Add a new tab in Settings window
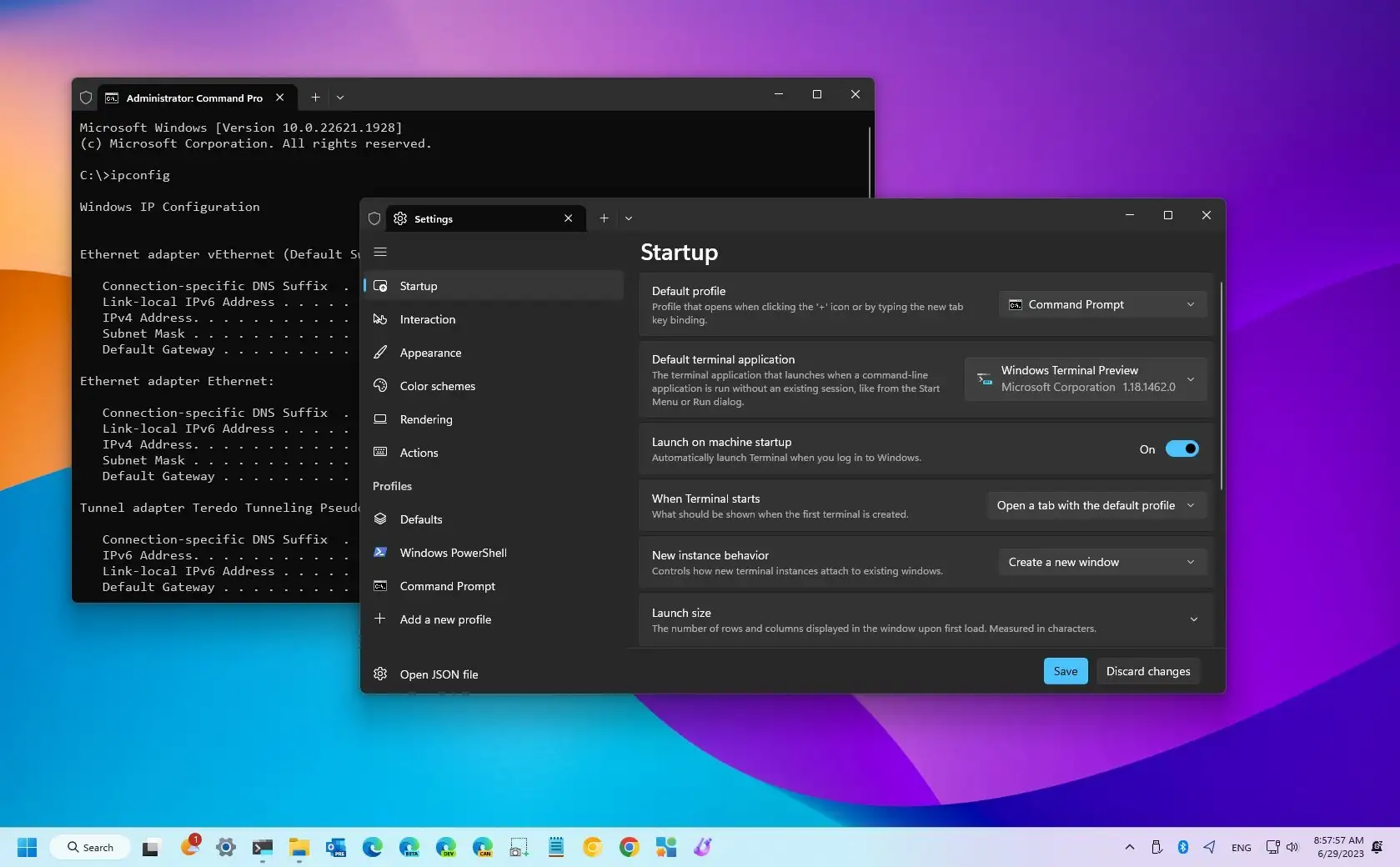The width and height of the screenshot is (1400, 867). pyautogui.click(x=604, y=218)
